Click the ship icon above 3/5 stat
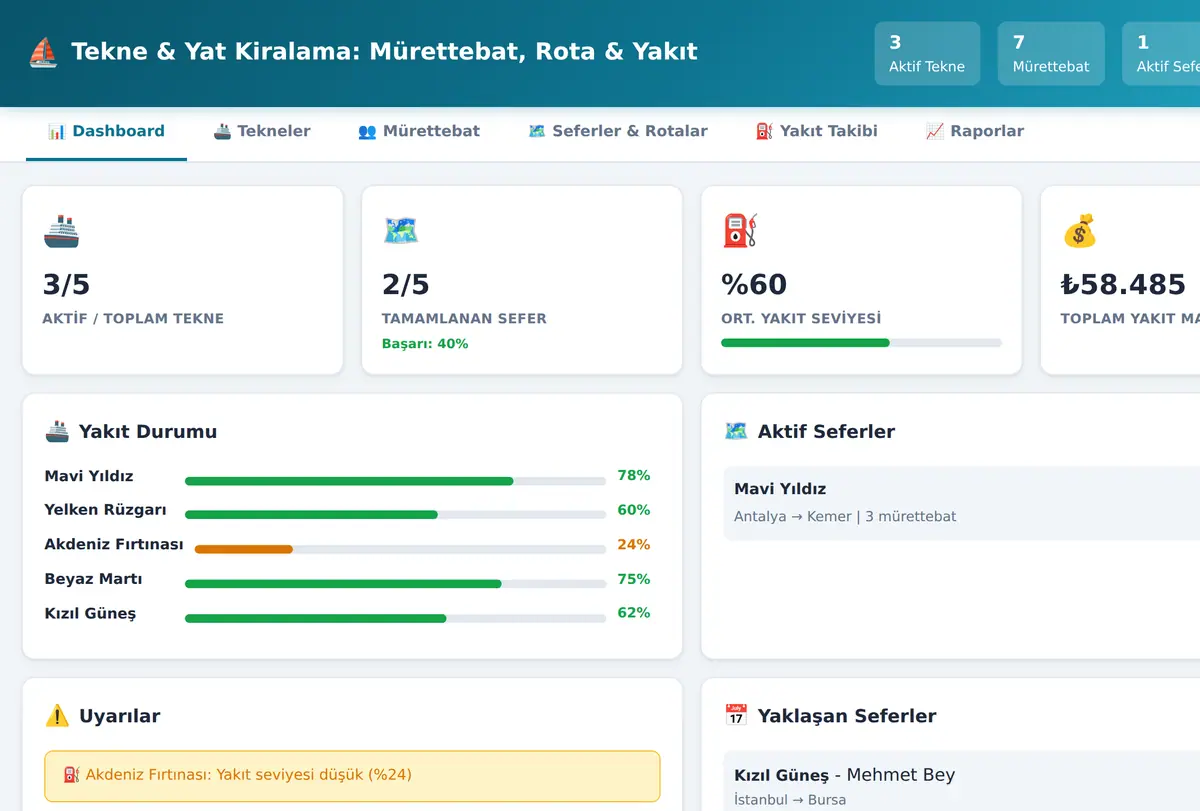This screenshot has height=811, width=1200. point(60,231)
